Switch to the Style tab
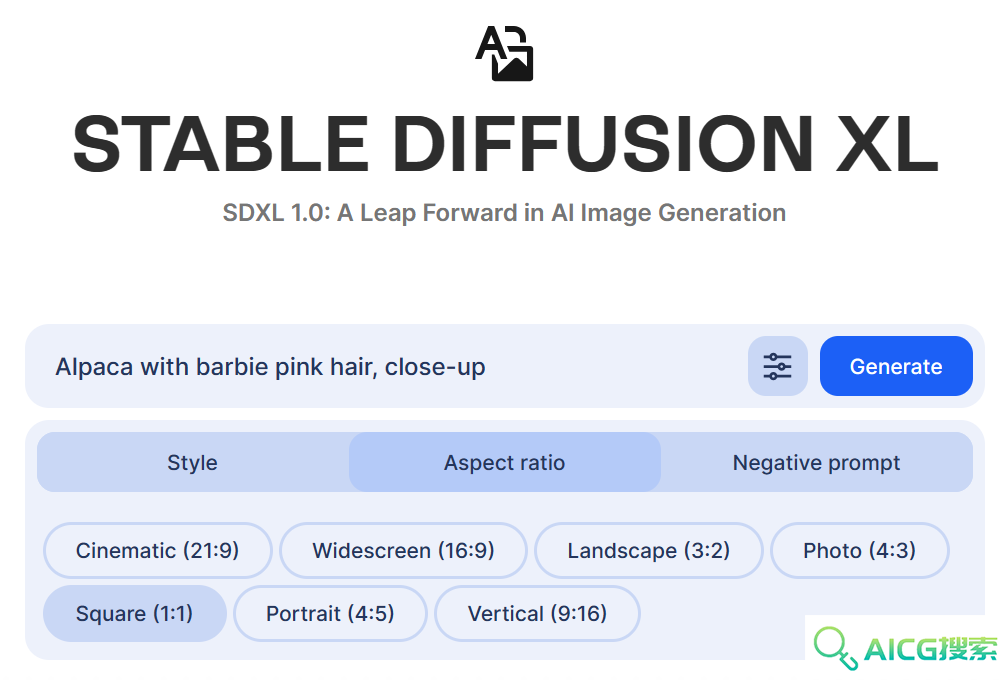 point(192,462)
